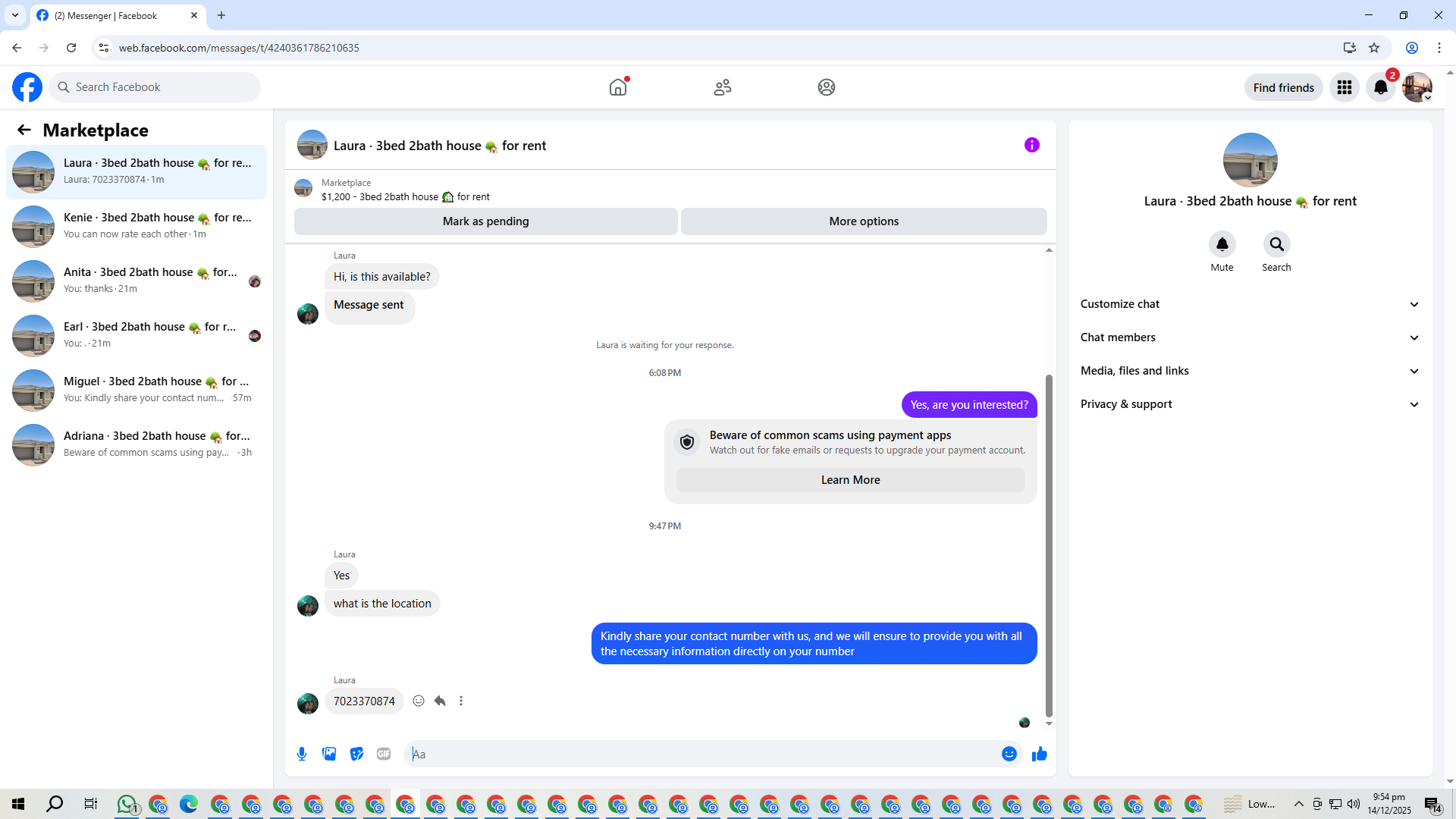Click the chat scrollbar thumb
This screenshot has height=819, width=1456.
1049,546
